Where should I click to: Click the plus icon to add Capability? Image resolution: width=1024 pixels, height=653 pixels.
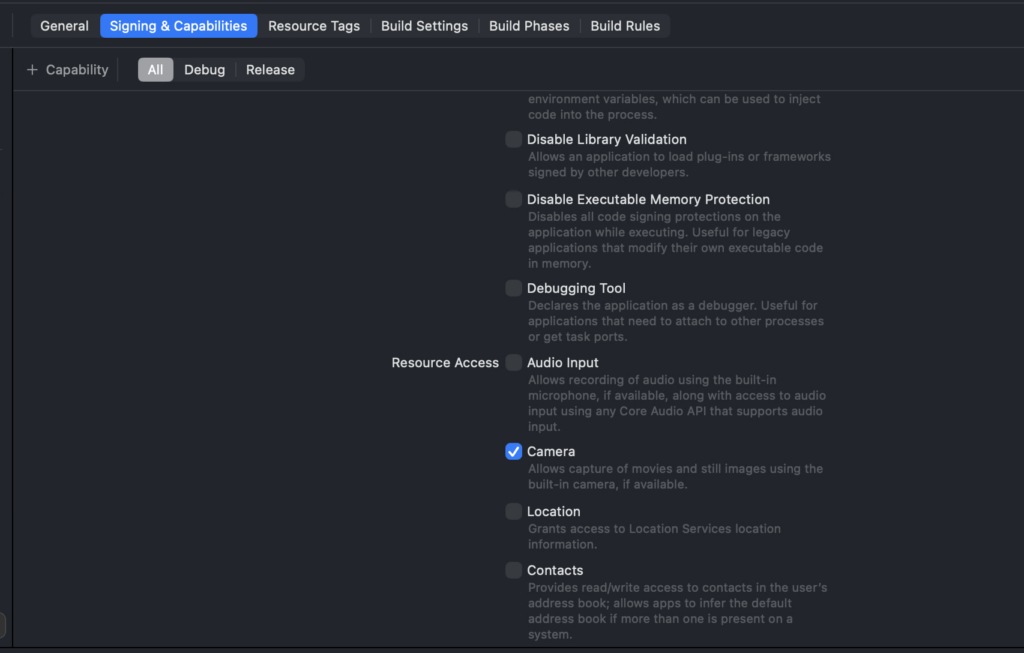coord(32,70)
